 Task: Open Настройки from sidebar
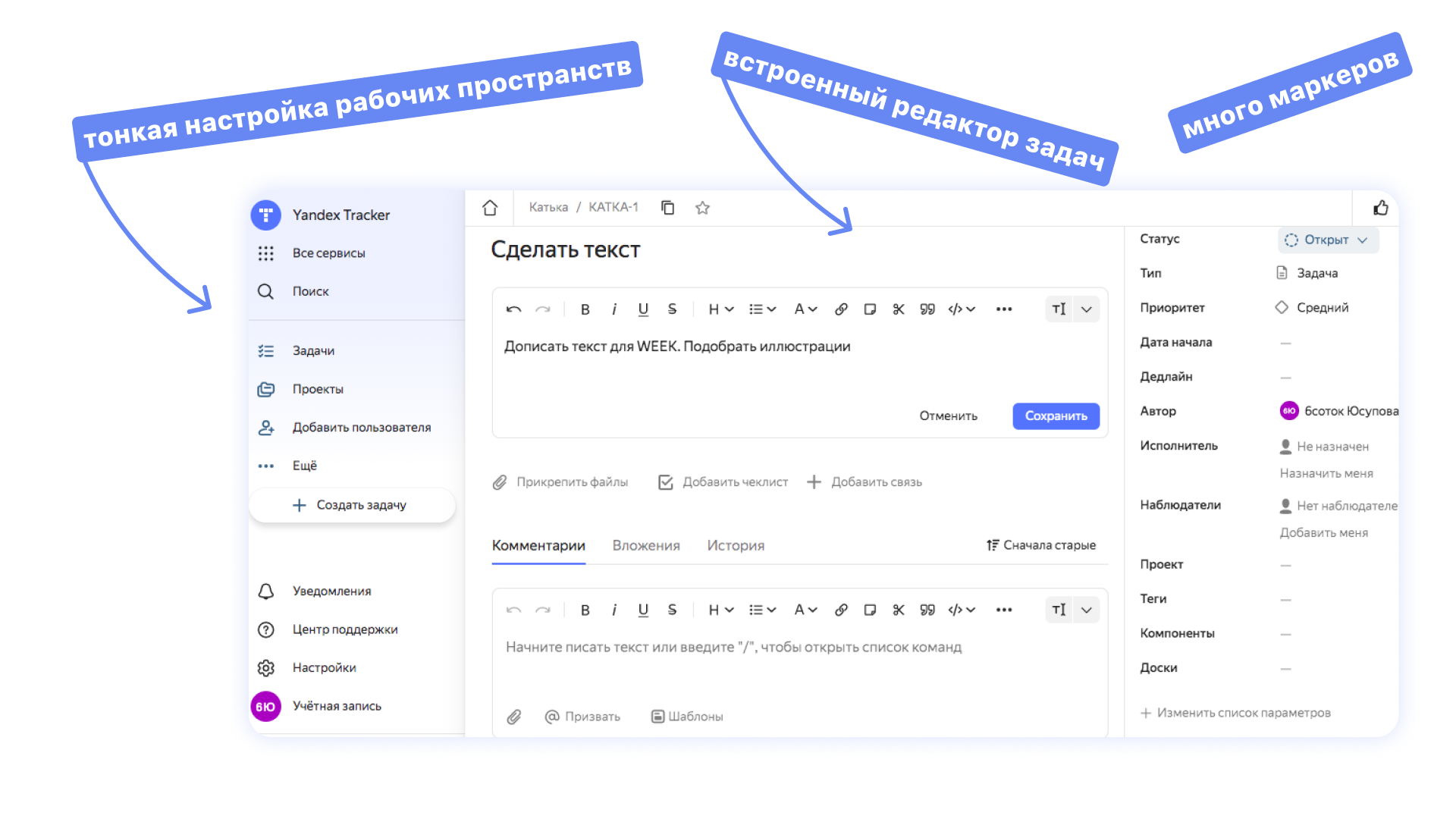pos(322,667)
